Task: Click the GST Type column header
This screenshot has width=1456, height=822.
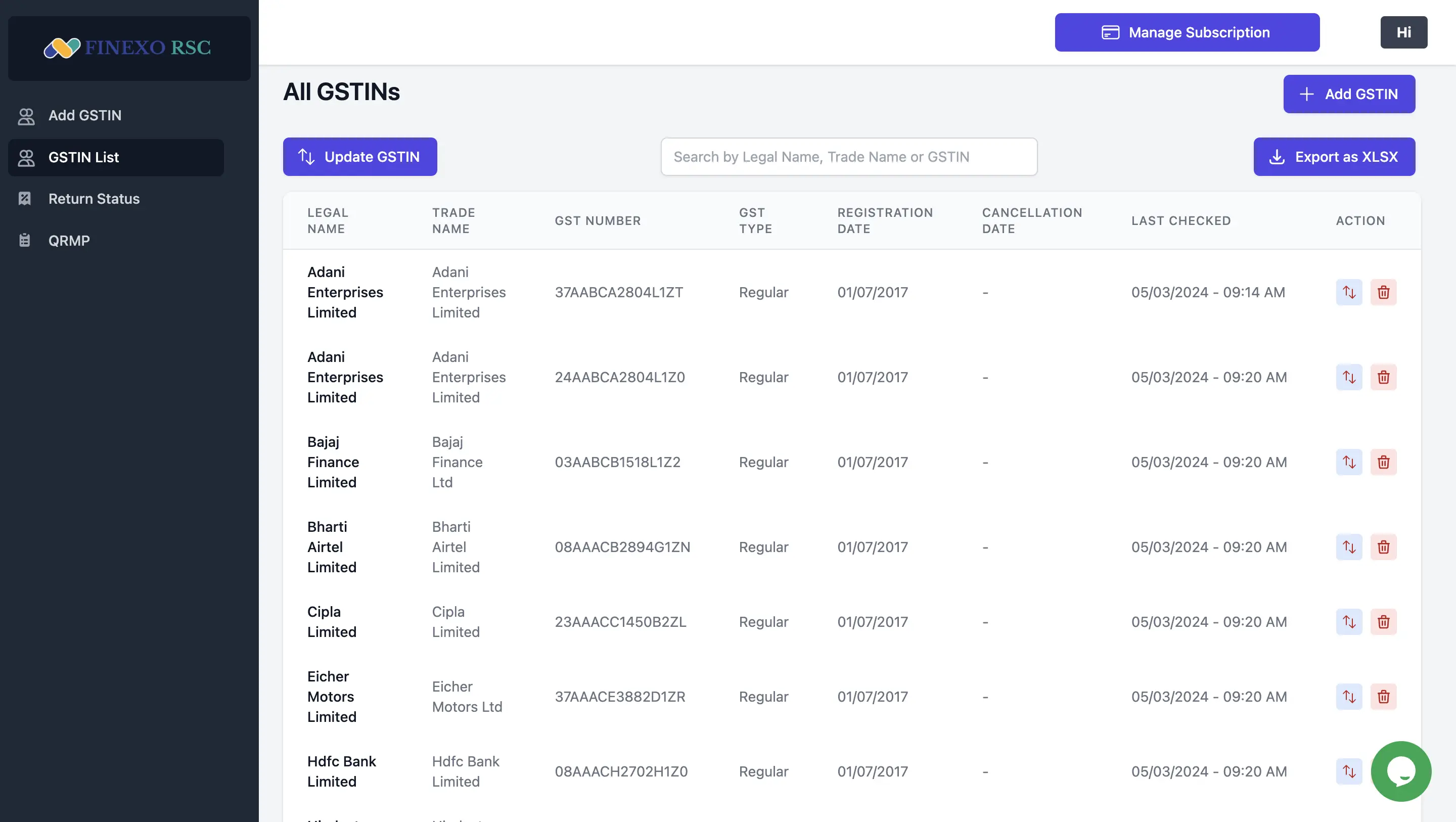Action: pyautogui.click(x=755, y=220)
